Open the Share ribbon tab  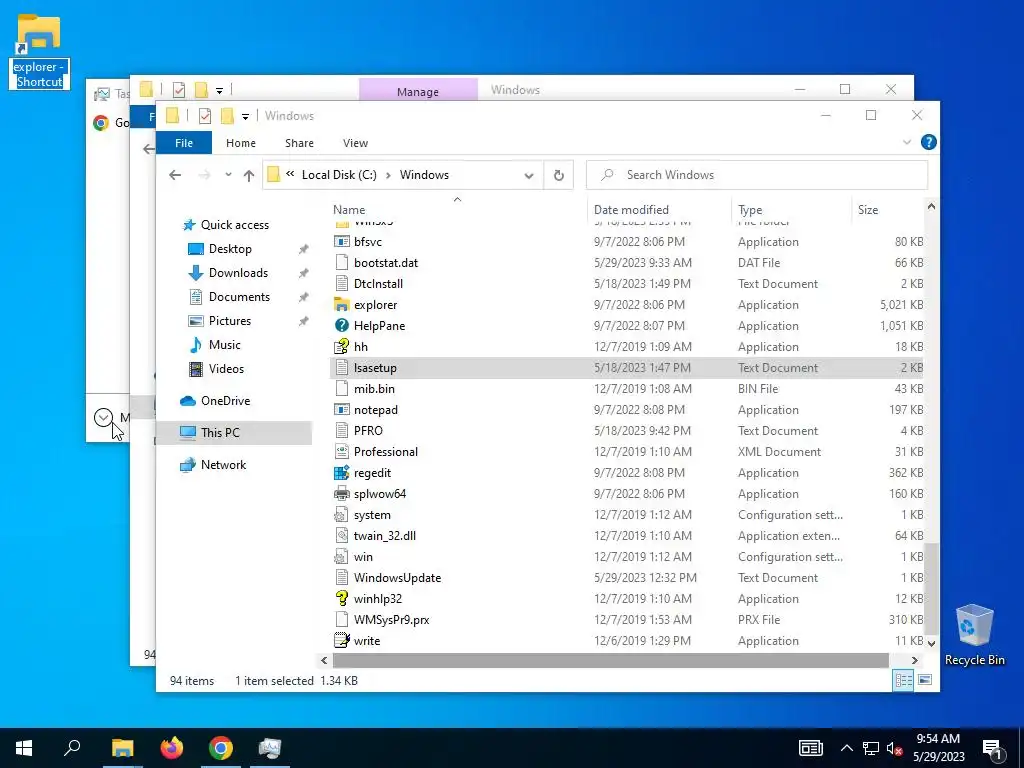[299, 143]
